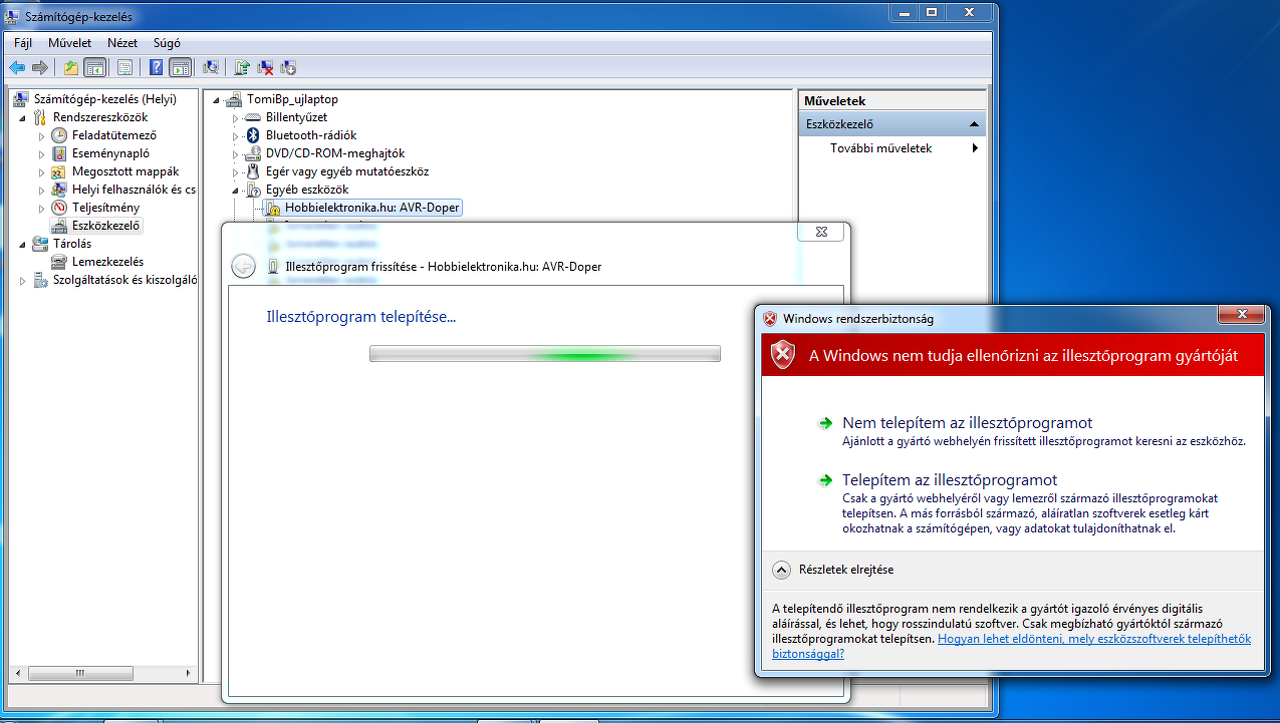Click the driver installation progress bar
Screen dimensions: 1280x723
[545, 354]
